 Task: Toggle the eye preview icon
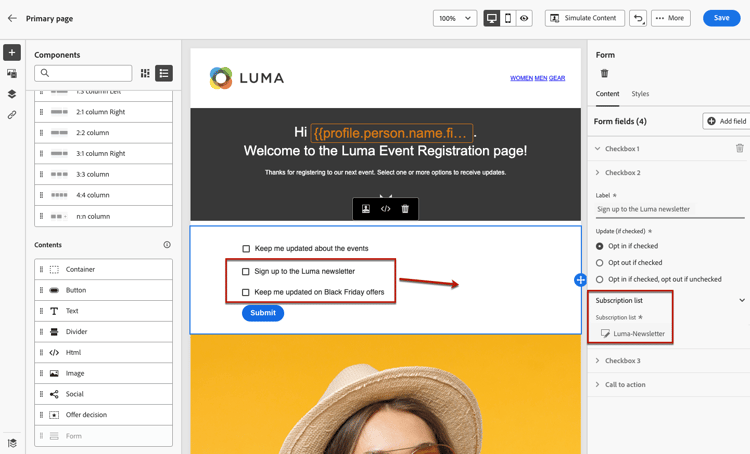tap(524, 18)
